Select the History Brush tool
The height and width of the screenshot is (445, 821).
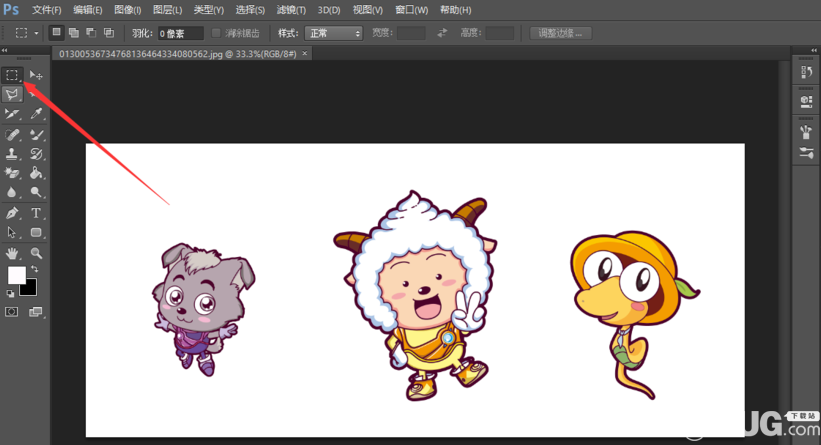click(x=36, y=154)
